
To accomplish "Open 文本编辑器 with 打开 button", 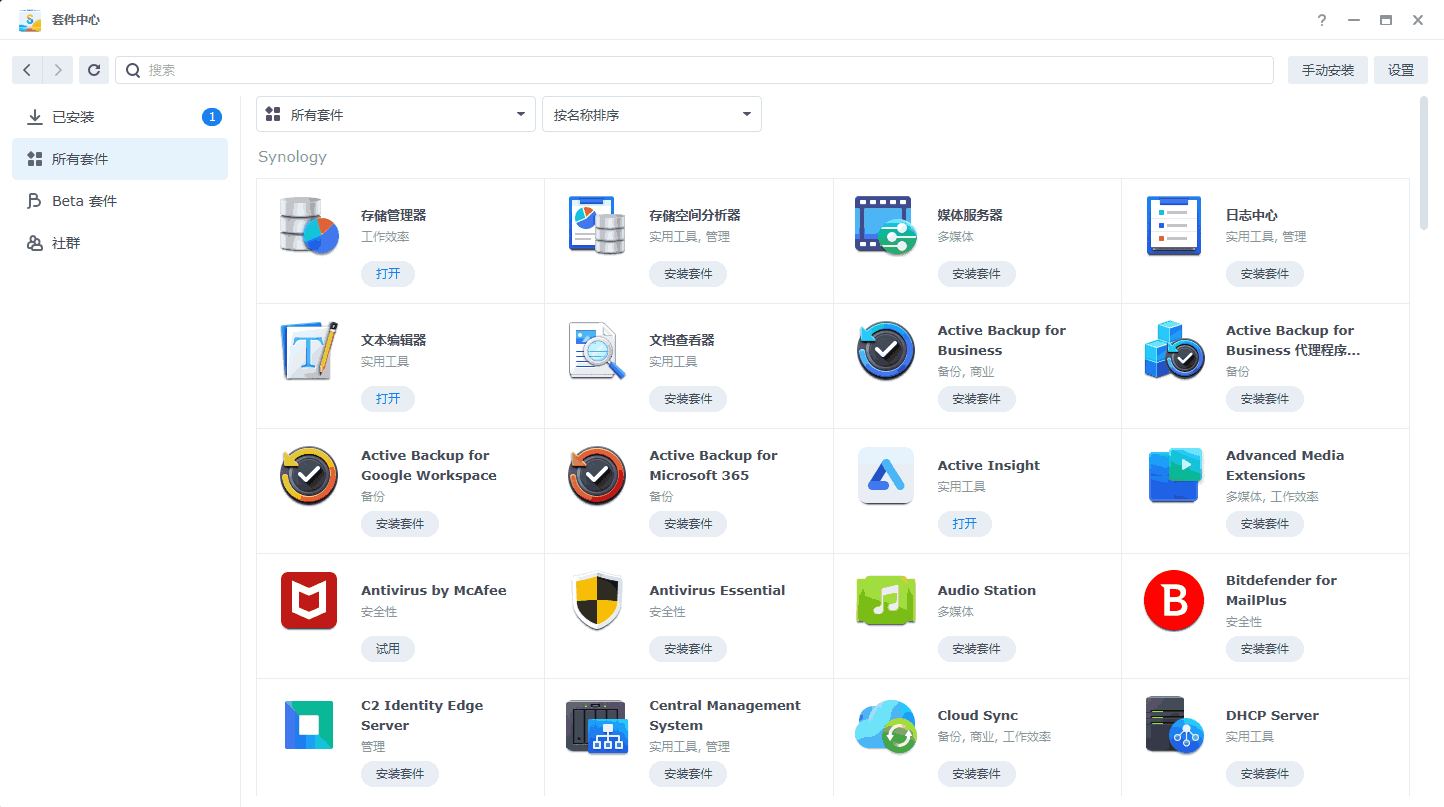I will click(388, 399).
